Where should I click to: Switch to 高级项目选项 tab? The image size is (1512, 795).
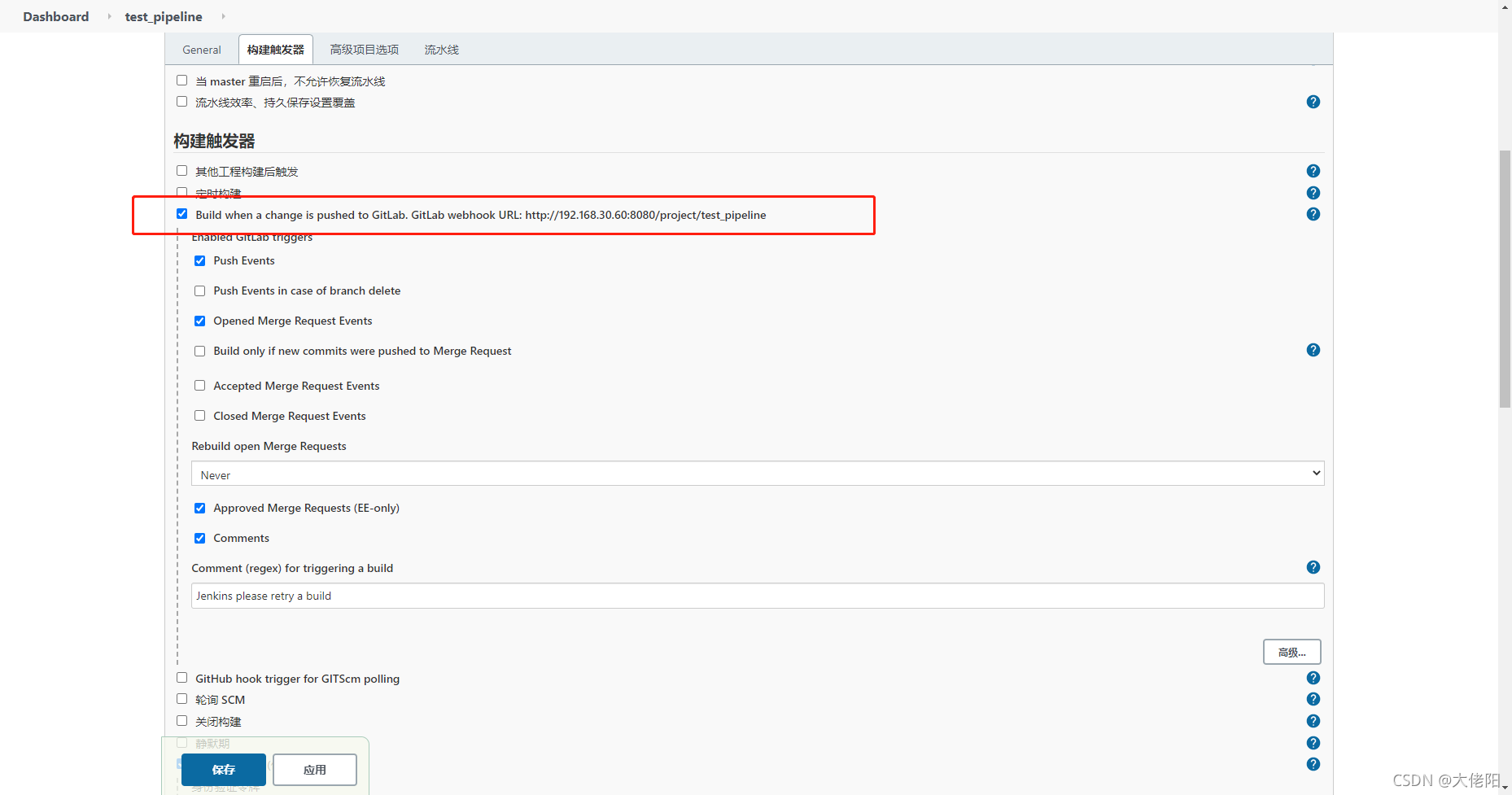[x=365, y=50]
